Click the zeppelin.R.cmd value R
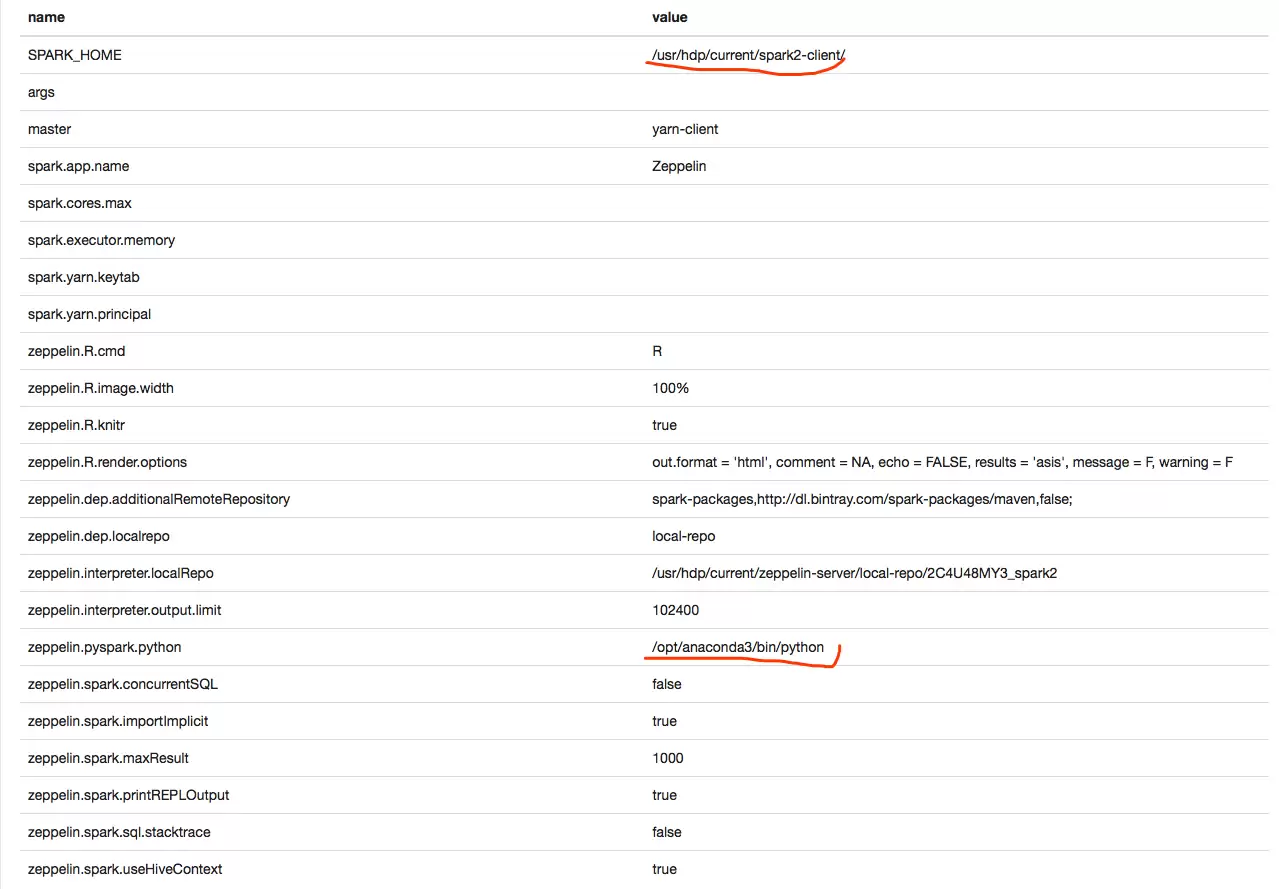 657,351
